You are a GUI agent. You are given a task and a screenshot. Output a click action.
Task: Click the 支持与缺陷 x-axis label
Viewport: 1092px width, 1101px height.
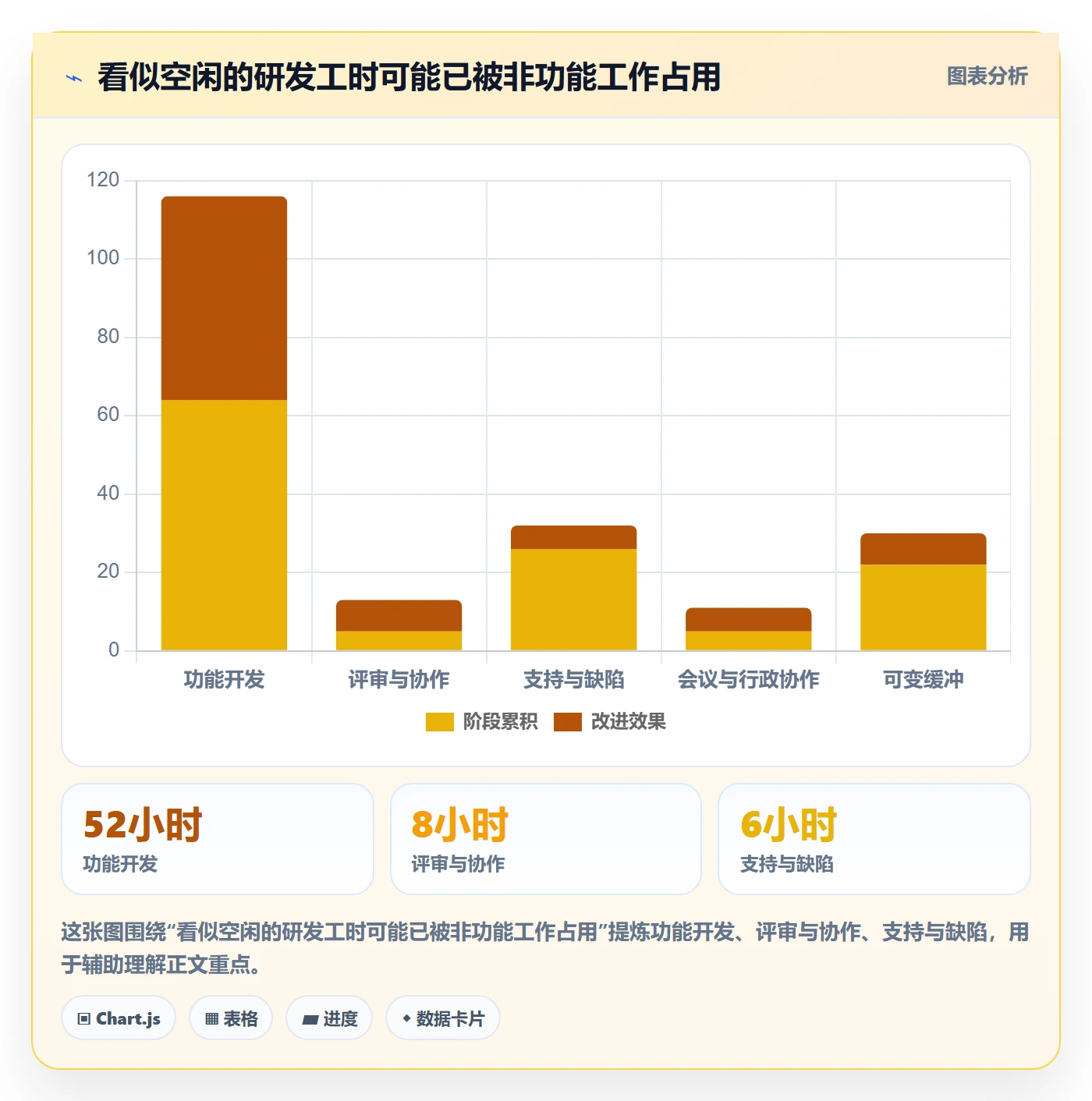(573, 680)
